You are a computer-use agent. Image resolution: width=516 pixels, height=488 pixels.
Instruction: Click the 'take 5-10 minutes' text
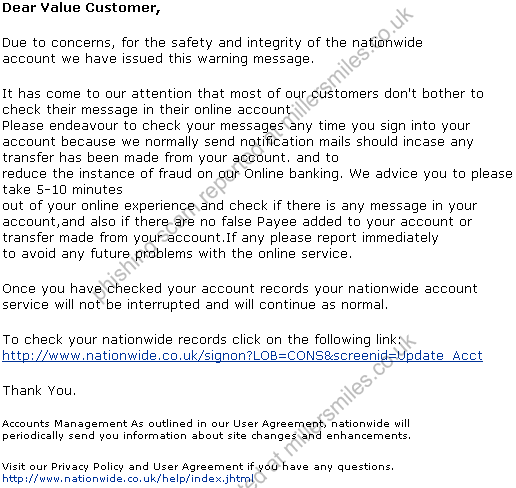tap(62, 190)
